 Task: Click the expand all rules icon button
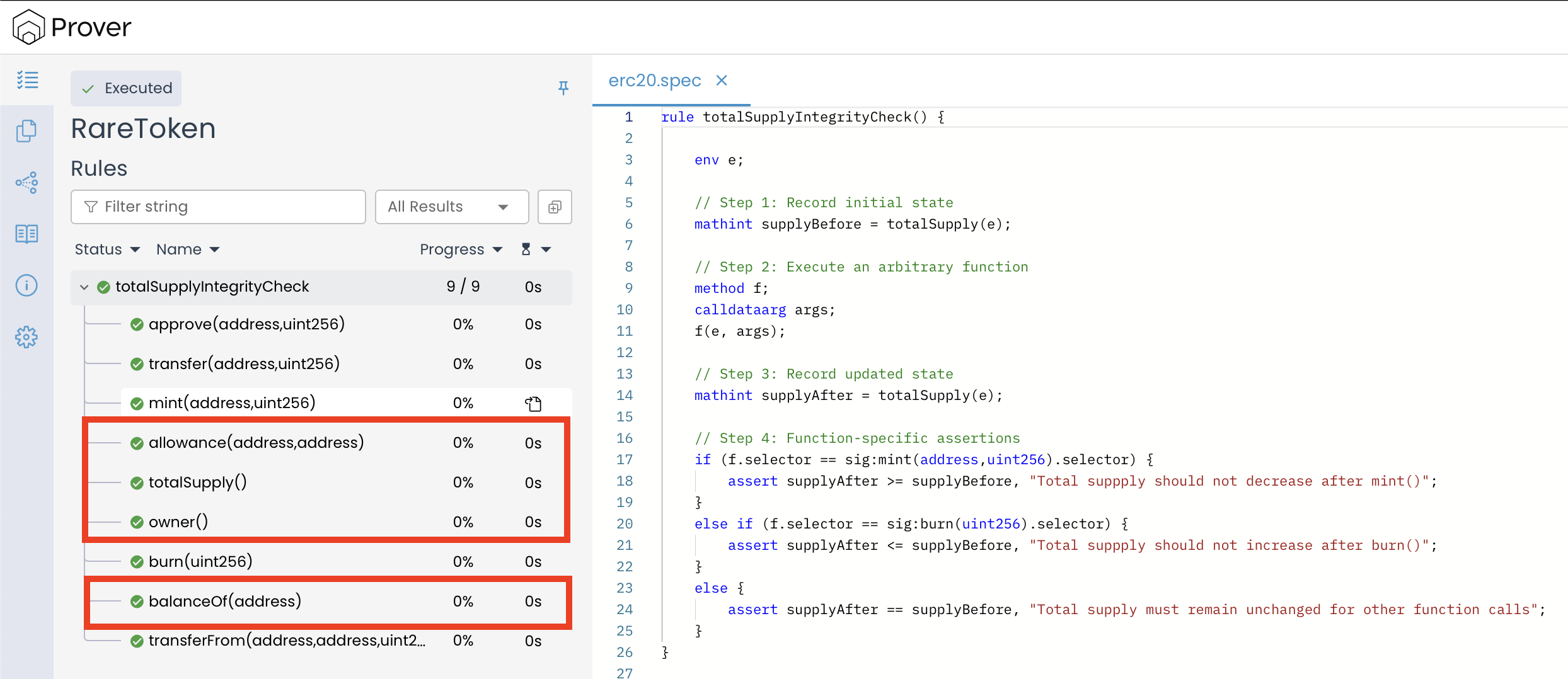click(x=555, y=207)
